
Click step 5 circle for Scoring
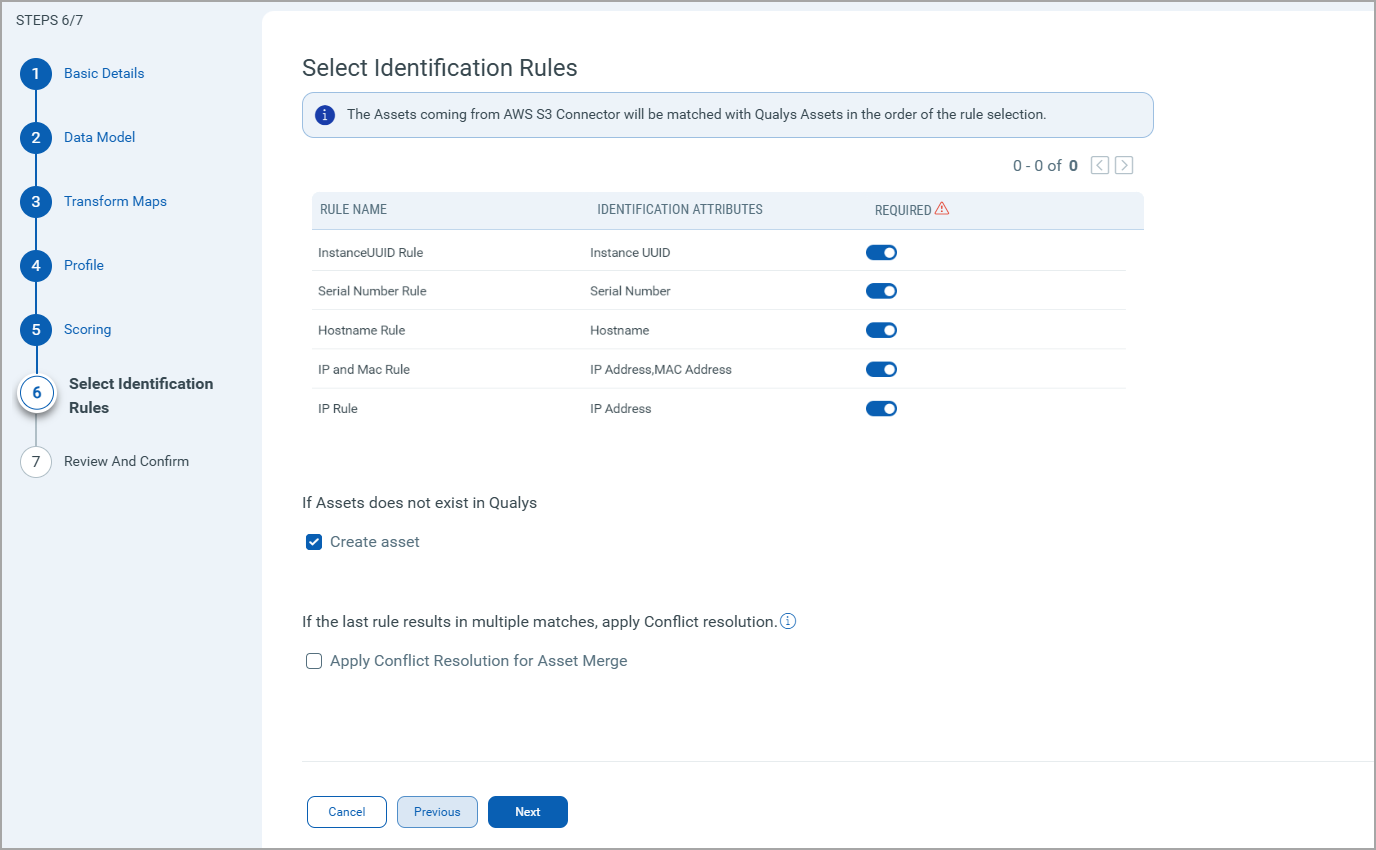click(36, 329)
